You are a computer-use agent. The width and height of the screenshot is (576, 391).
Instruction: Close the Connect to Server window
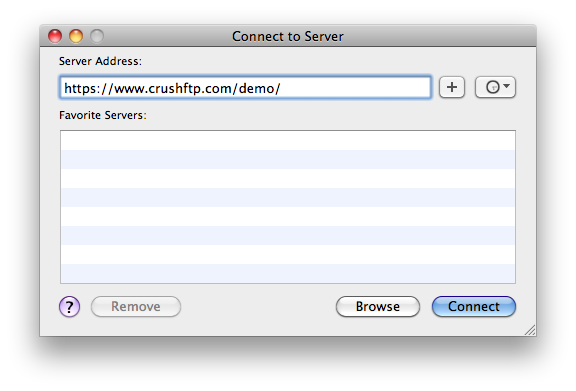tap(55, 36)
